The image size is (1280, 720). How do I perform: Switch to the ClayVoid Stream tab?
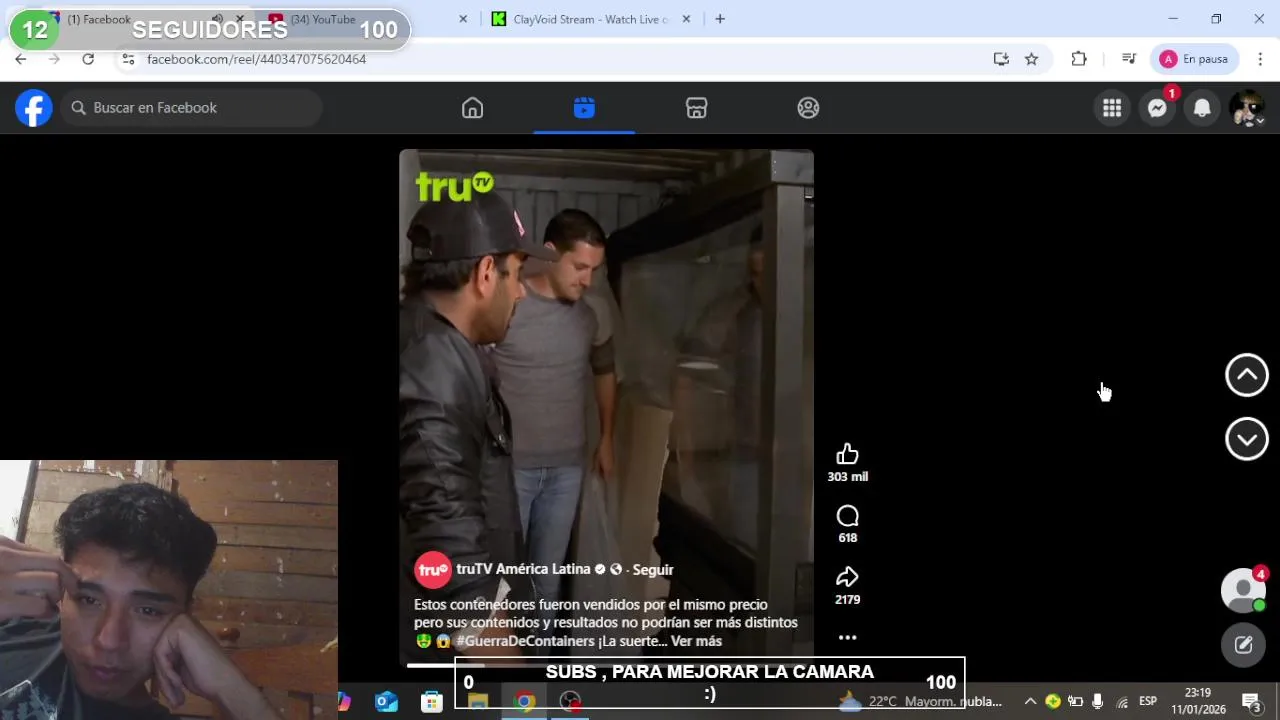click(590, 19)
